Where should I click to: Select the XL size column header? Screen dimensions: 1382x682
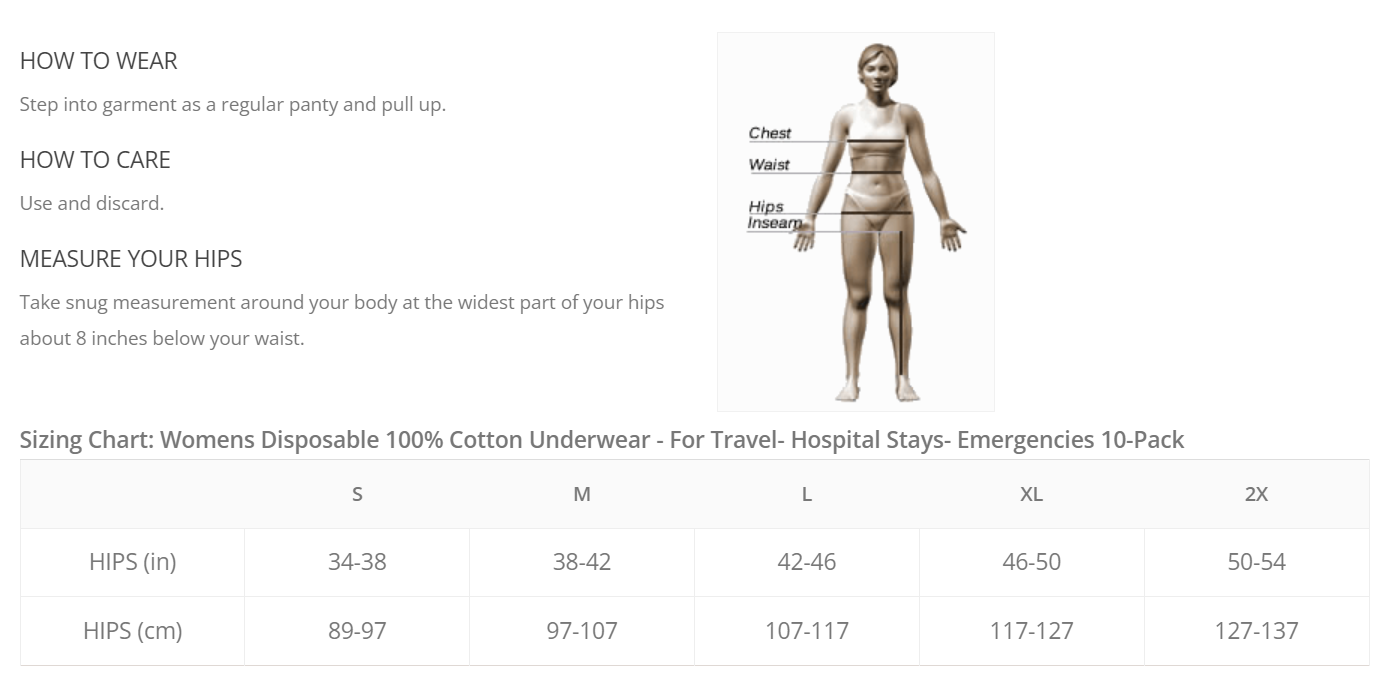click(x=1031, y=494)
